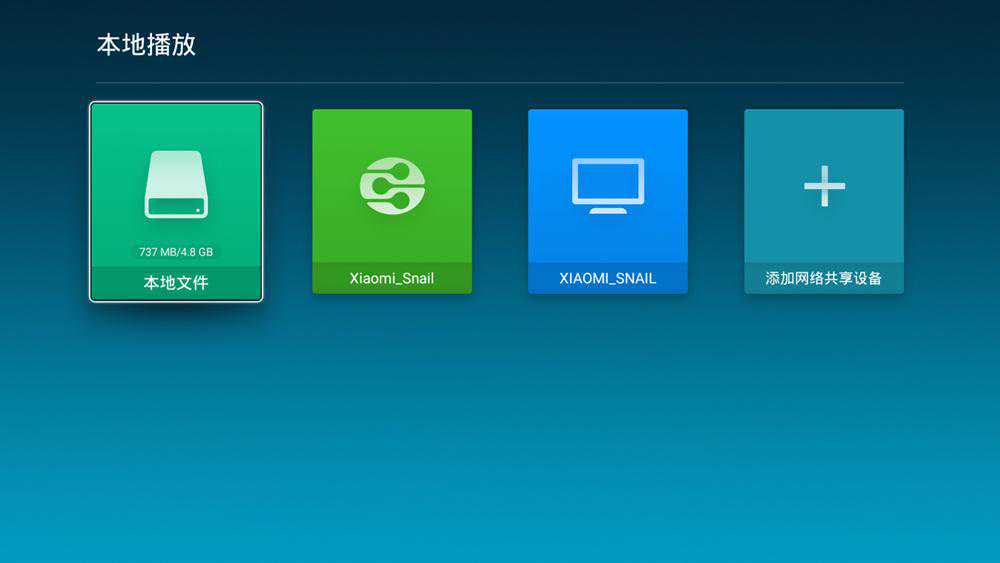Click the hard drive icon in 本地文件
The height and width of the screenshot is (563, 1000).
(x=176, y=185)
